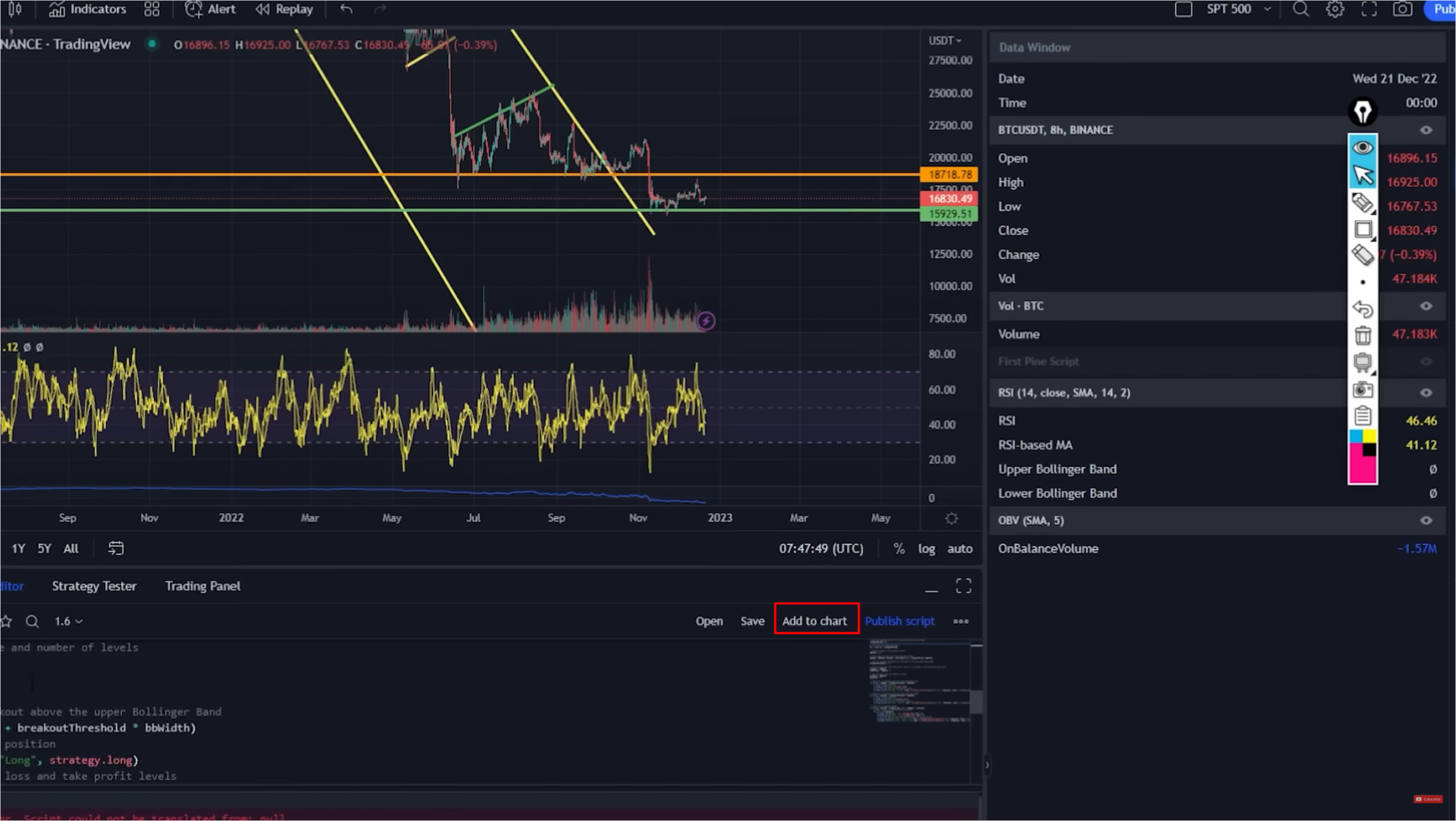Click the layout square icon beside SPT 500
1456x821 pixels.
pyautogui.click(x=1183, y=9)
